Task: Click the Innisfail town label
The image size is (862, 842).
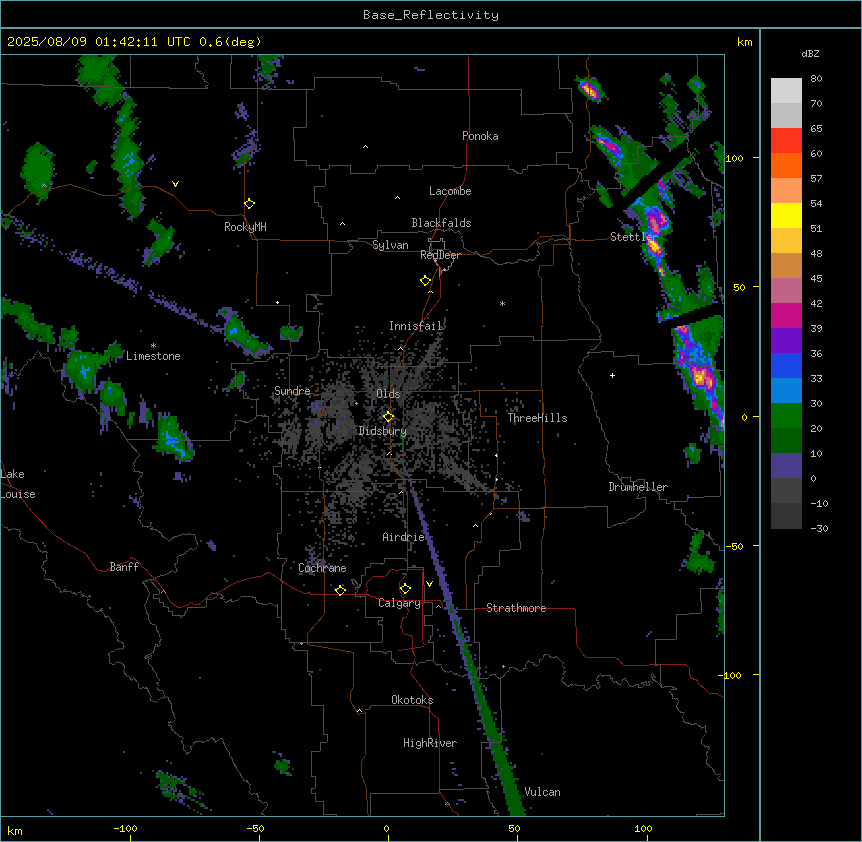Action: (x=416, y=326)
